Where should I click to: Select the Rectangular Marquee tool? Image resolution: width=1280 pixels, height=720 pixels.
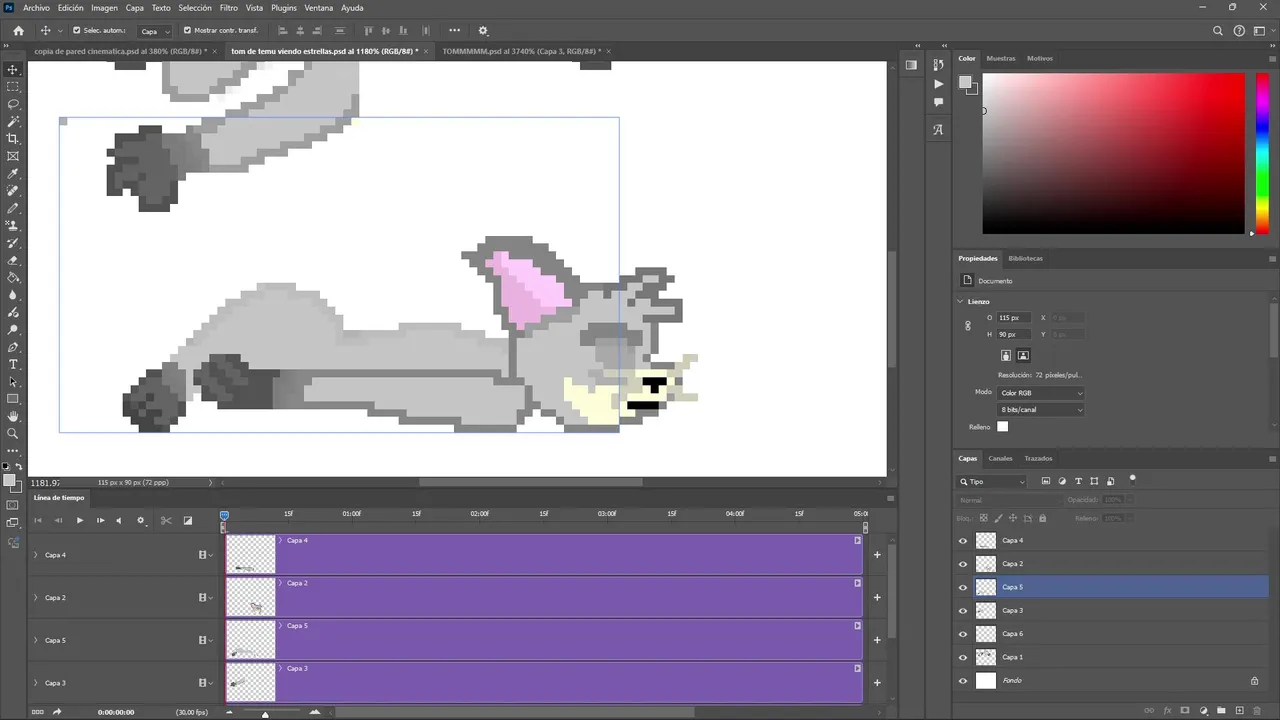click(13, 87)
